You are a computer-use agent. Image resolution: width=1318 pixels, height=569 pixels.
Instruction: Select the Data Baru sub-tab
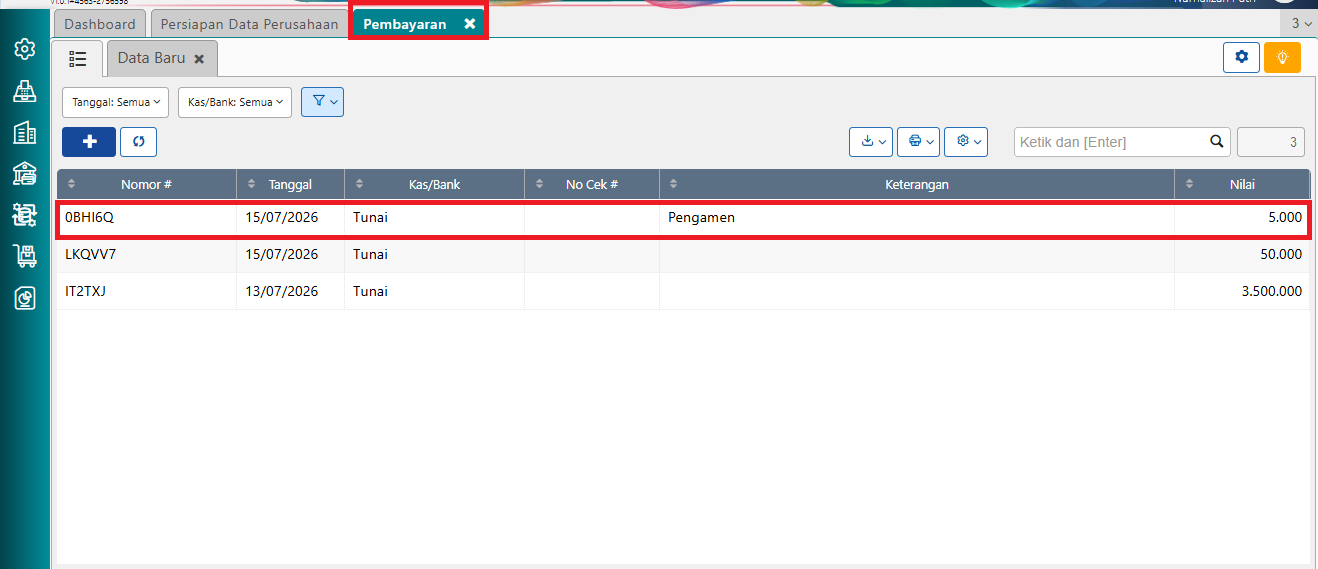[152, 58]
